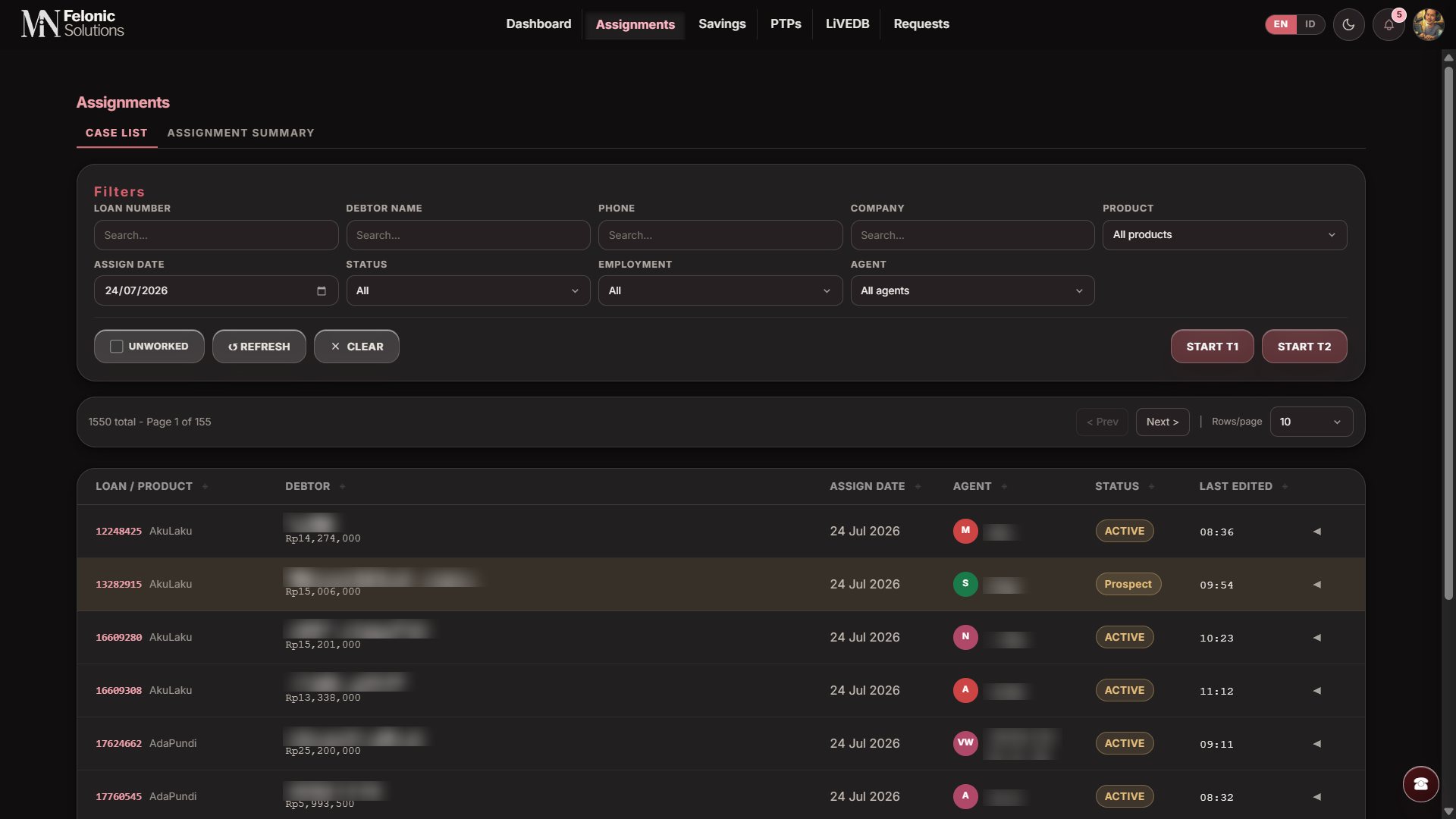Sort by Last Edited column icon
The image size is (1456, 819).
[x=1285, y=487]
